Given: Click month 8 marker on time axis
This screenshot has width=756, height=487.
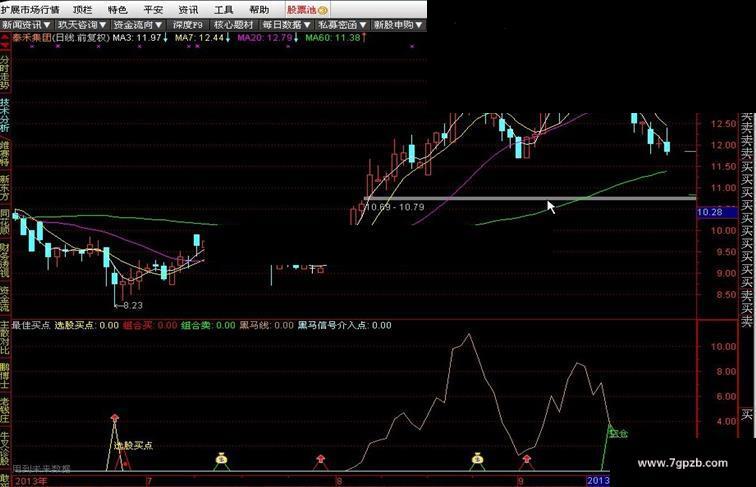Looking at the screenshot, I should coord(339,481).
